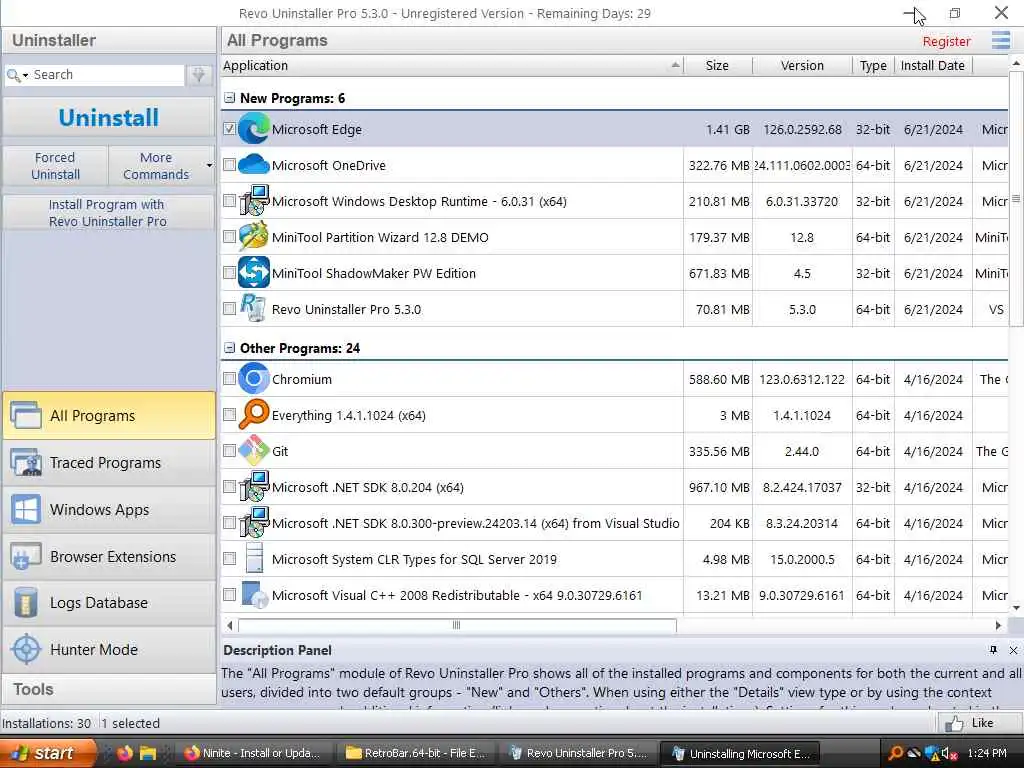Click the Visual C++ 2008 Redistributable icon

pyautogui.click(x=253, y=594)
